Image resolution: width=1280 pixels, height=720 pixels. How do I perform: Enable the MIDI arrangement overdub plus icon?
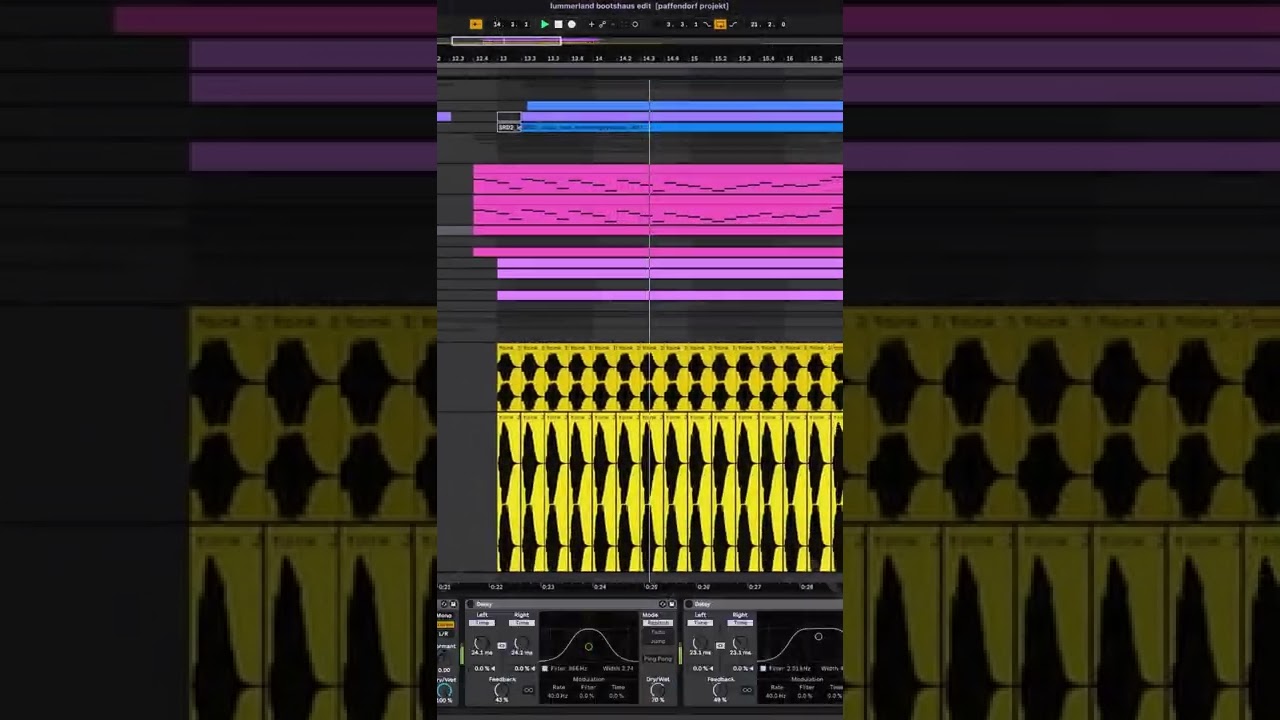(x=591, y=24)
